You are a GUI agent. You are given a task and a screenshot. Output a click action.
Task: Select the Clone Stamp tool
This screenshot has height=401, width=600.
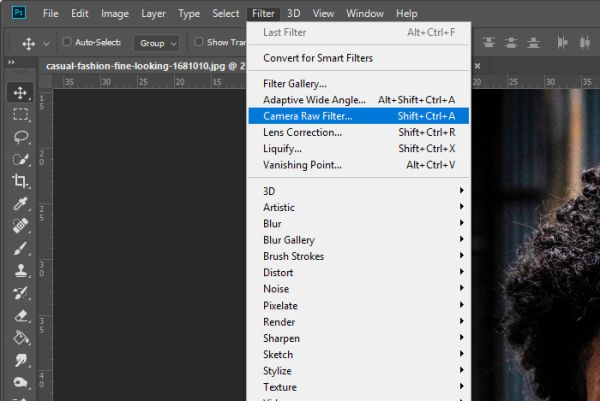click(20, 271)
